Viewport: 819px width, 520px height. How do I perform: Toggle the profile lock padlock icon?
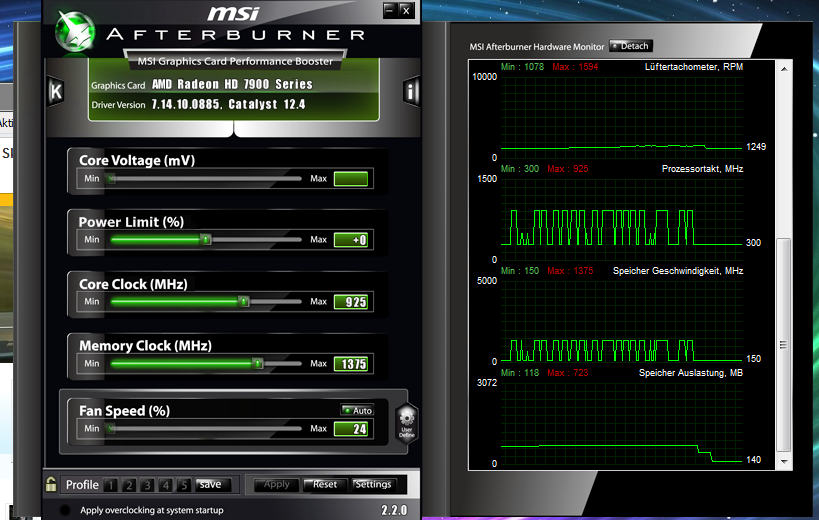pyautogui.click(x=51, y=484)
